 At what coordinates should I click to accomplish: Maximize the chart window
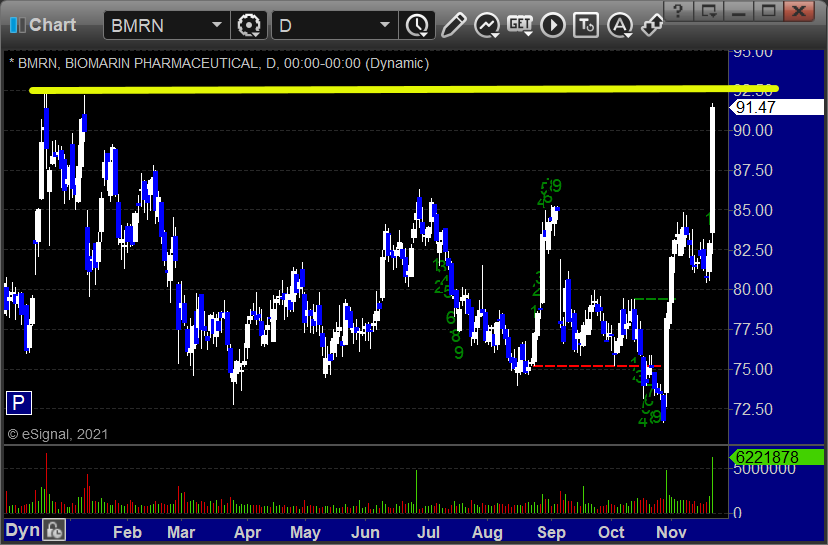(x=768, y=11)
